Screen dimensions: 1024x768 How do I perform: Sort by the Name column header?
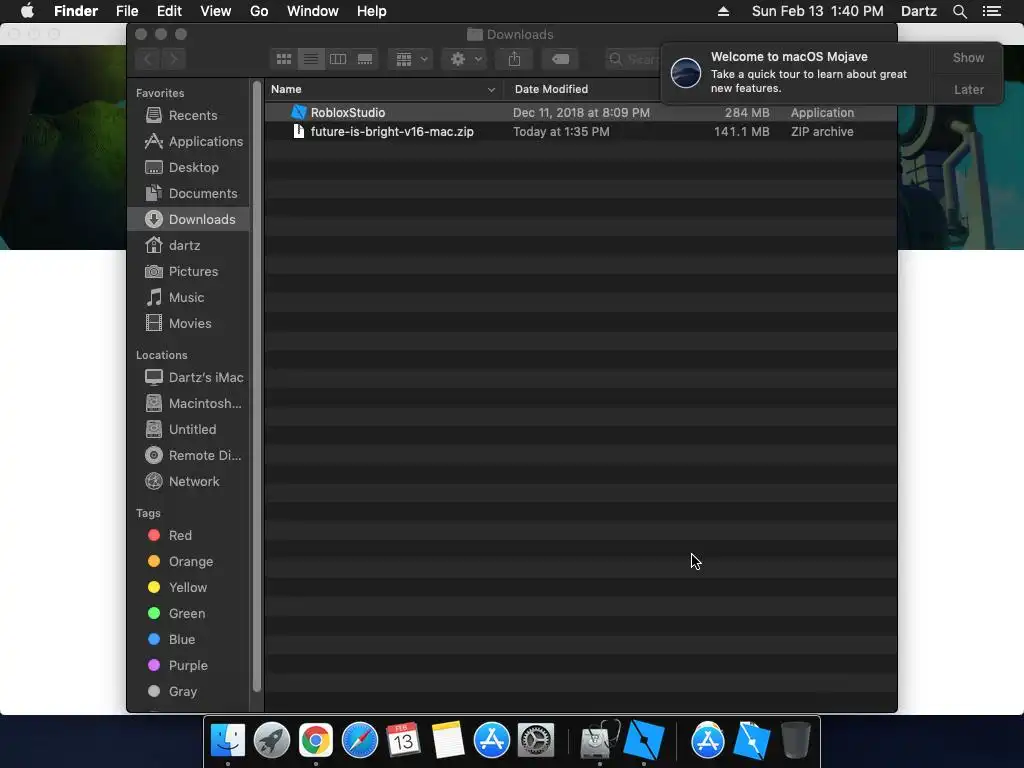click(383, 89)
